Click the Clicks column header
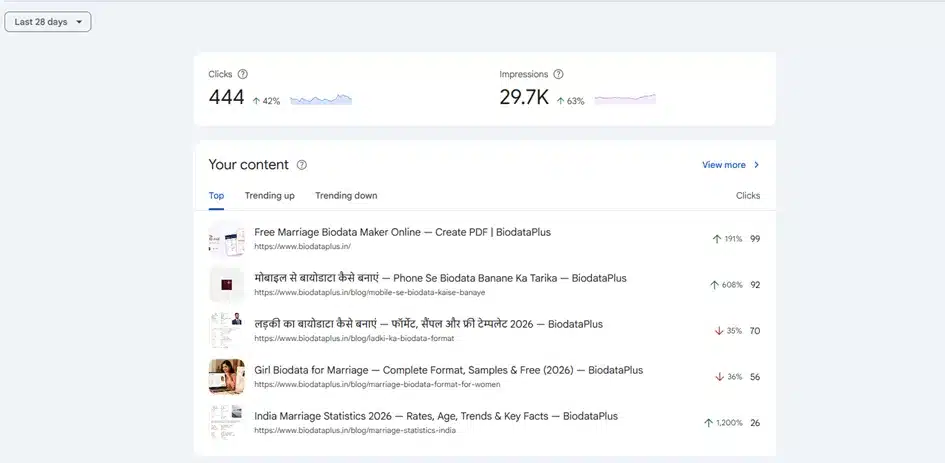The image size is (945, 463). [x=748, y=195]
